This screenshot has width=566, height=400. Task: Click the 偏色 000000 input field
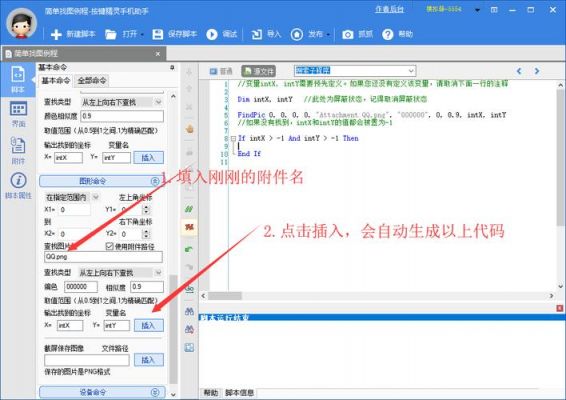click(x=81, y=287)
